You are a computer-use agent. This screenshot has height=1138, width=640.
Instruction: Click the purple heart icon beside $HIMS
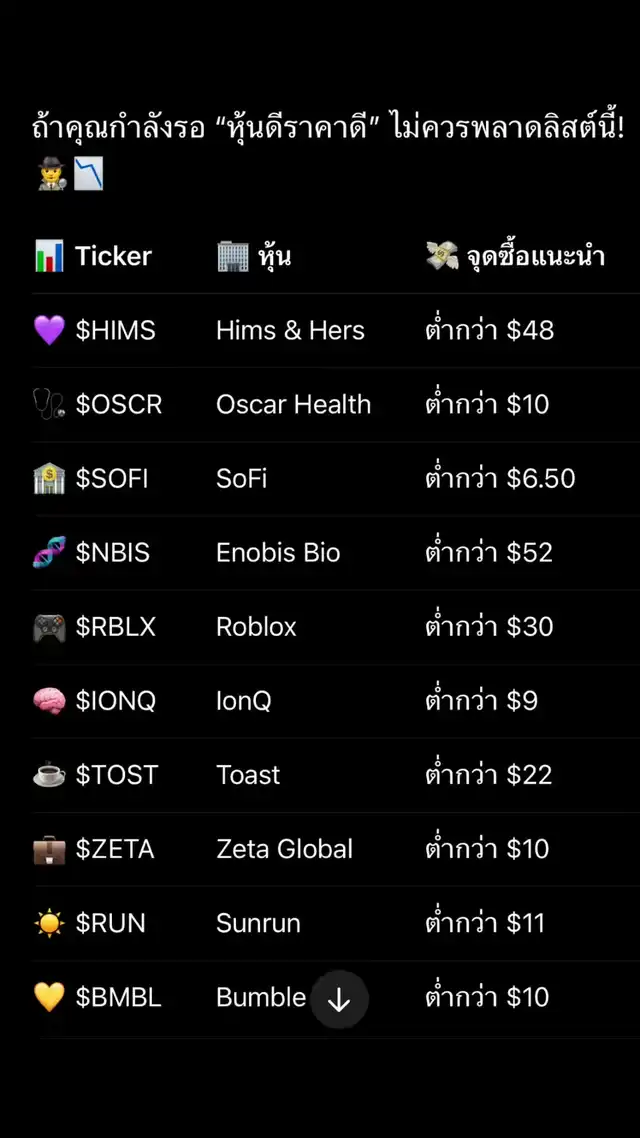(x=49, y=331)
